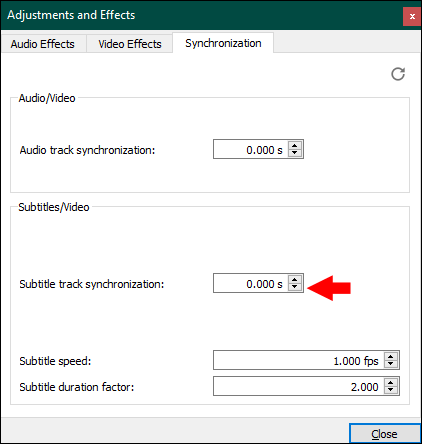Click the reset synchronization refresh icon
422x444 pixels.
pyautogui.click(x=398, y=74)
